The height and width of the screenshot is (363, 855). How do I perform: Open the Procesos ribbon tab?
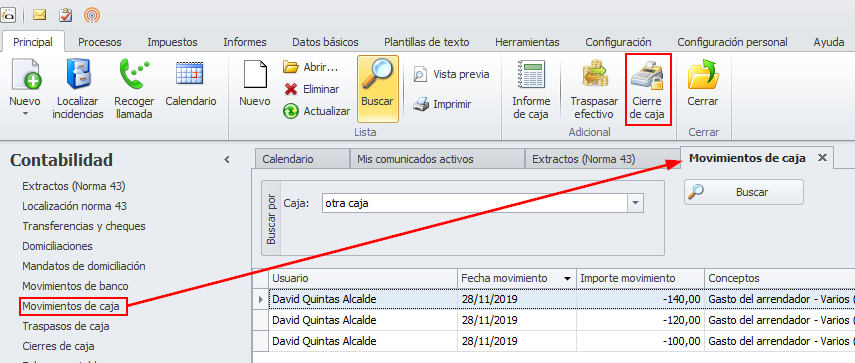click(100, 42)
